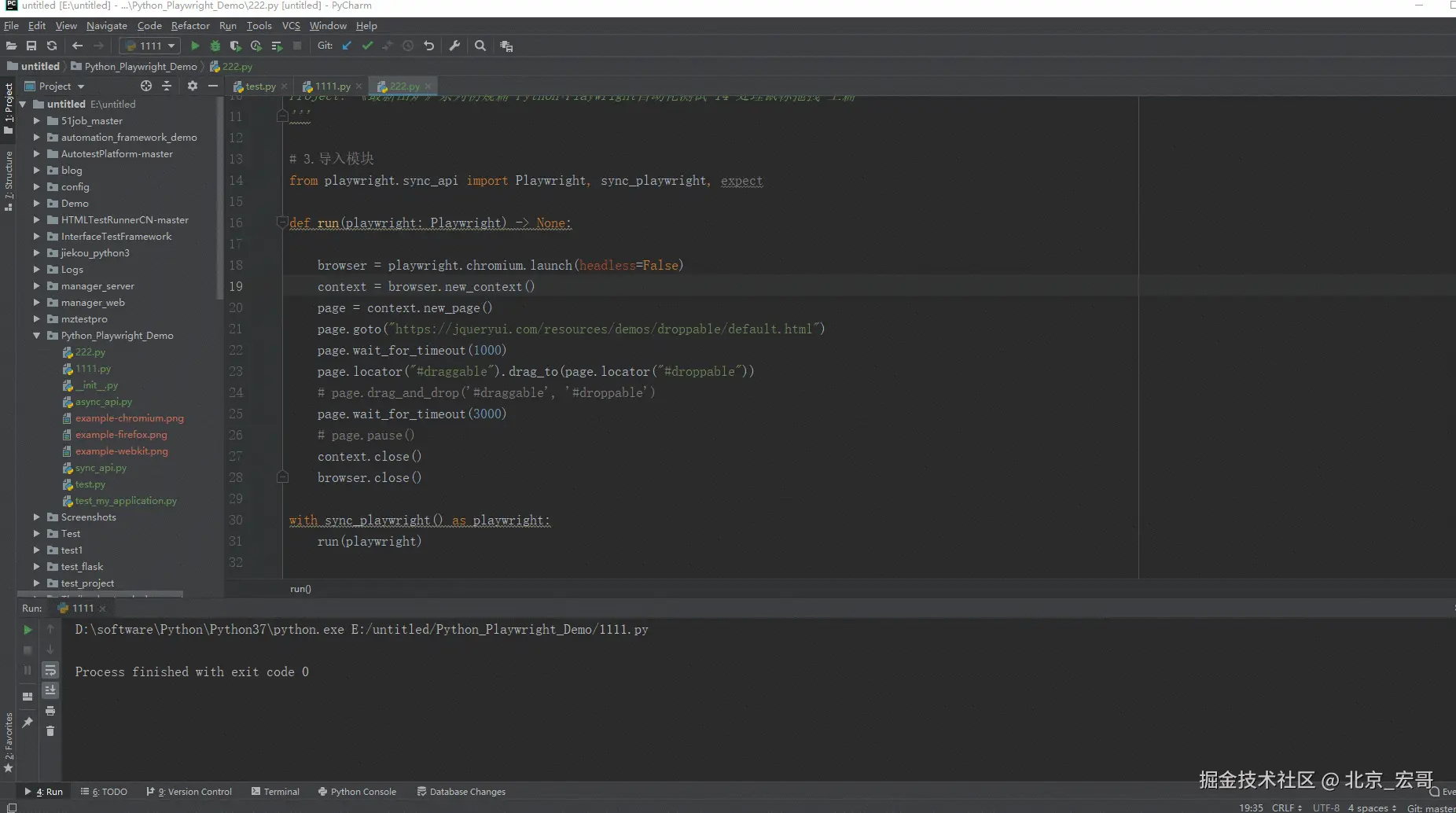Open the search everywhere magnifier icon
Image resolution: width=1456 pixels, height=813 pixels.
click(480, 46)
